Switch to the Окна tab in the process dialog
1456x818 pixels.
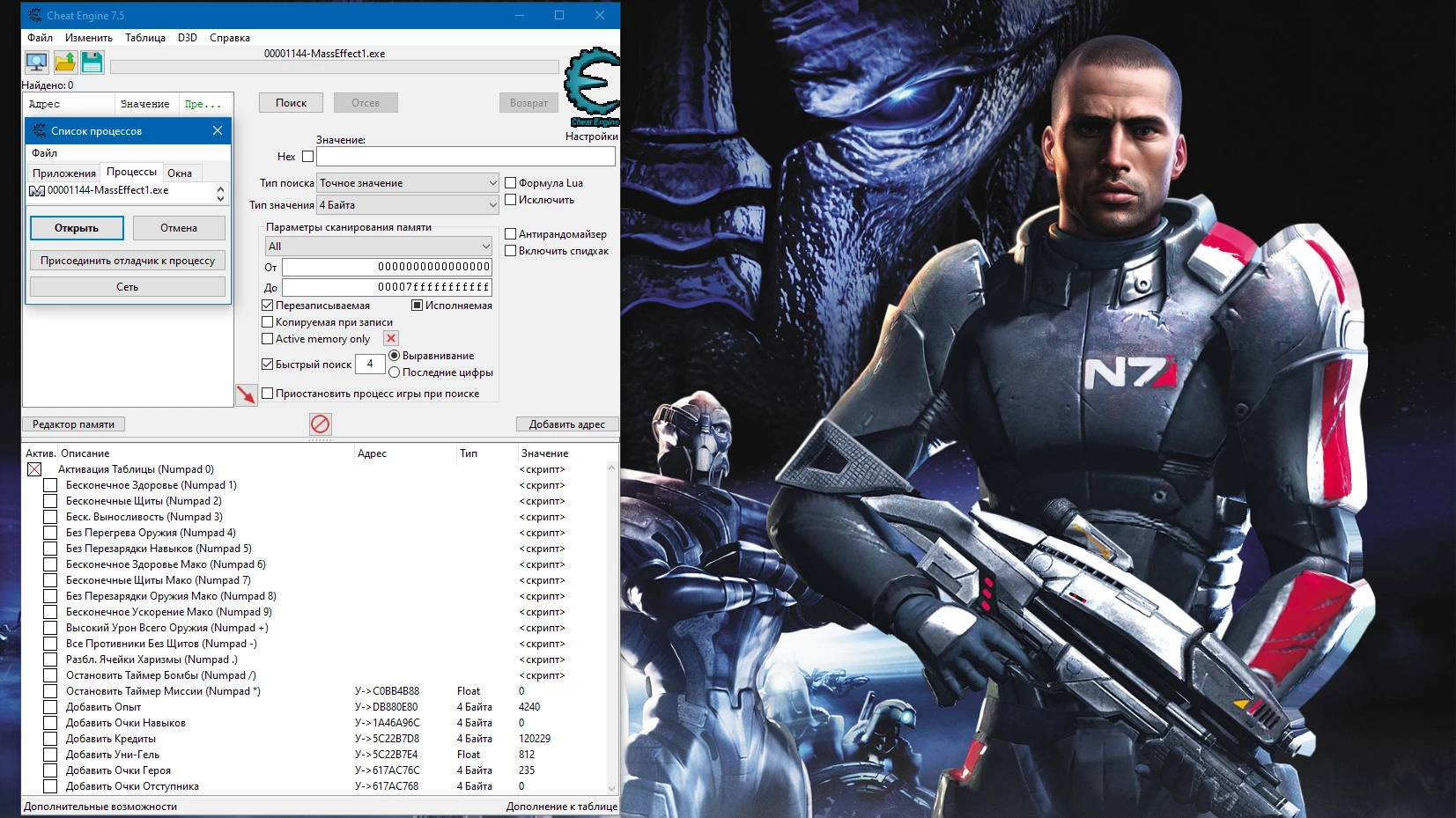pyautogui.click(x=181, y=172)
